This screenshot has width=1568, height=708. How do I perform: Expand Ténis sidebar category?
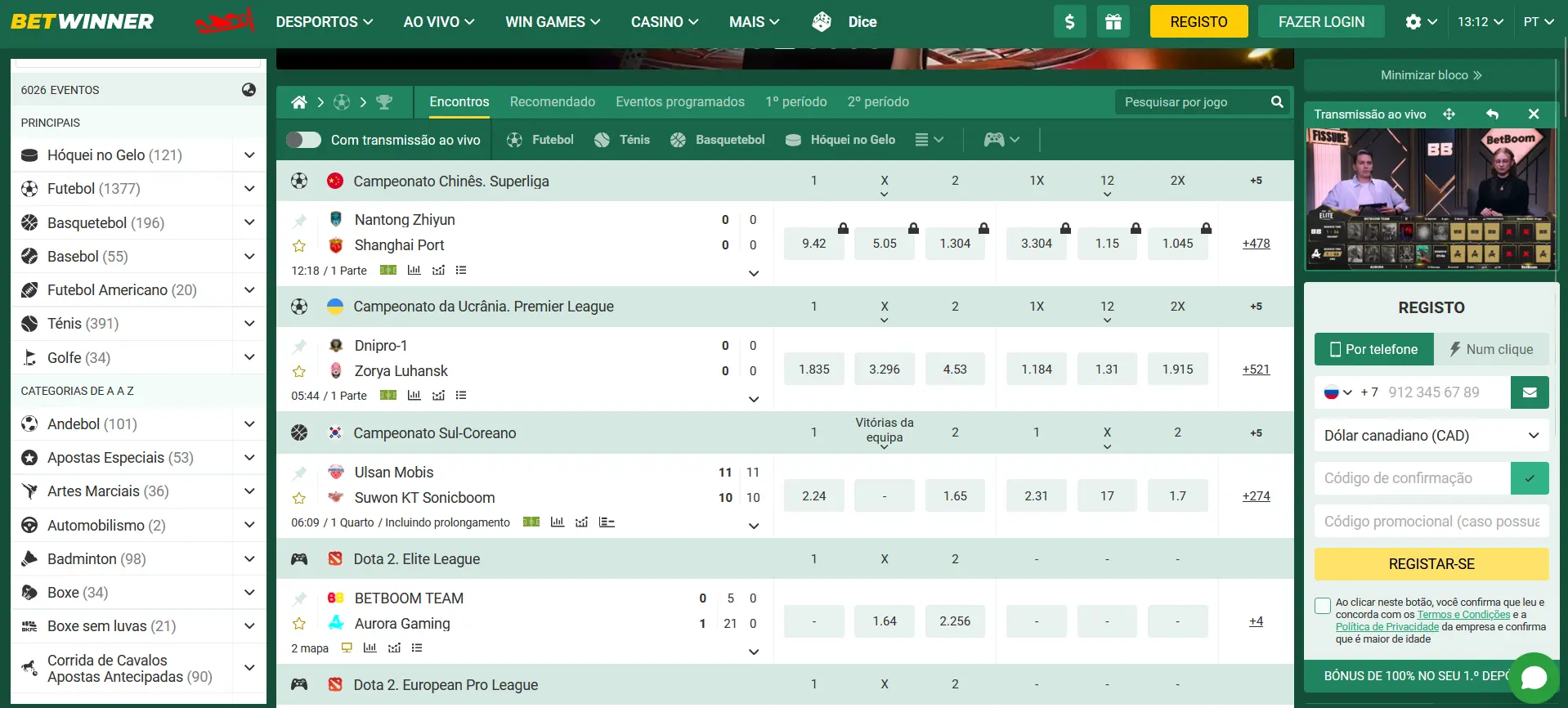(249, 324)
